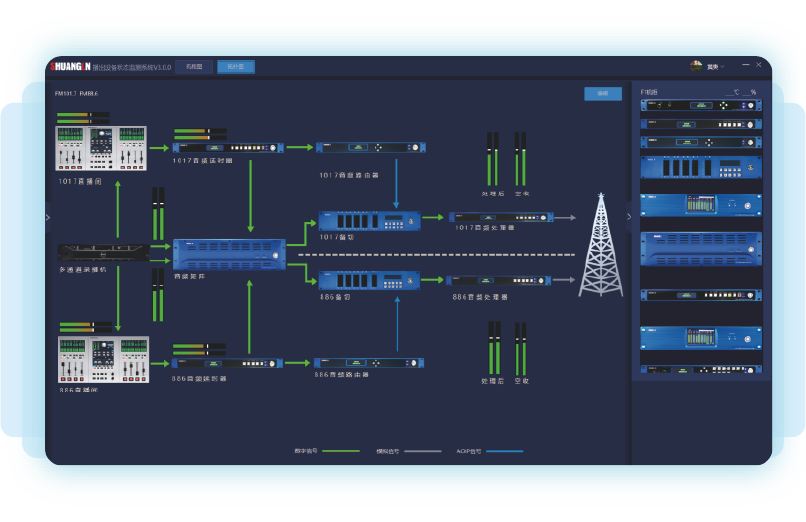Click the 1017 studio level meter bar
806x522 pixels.
coord(84,118)
